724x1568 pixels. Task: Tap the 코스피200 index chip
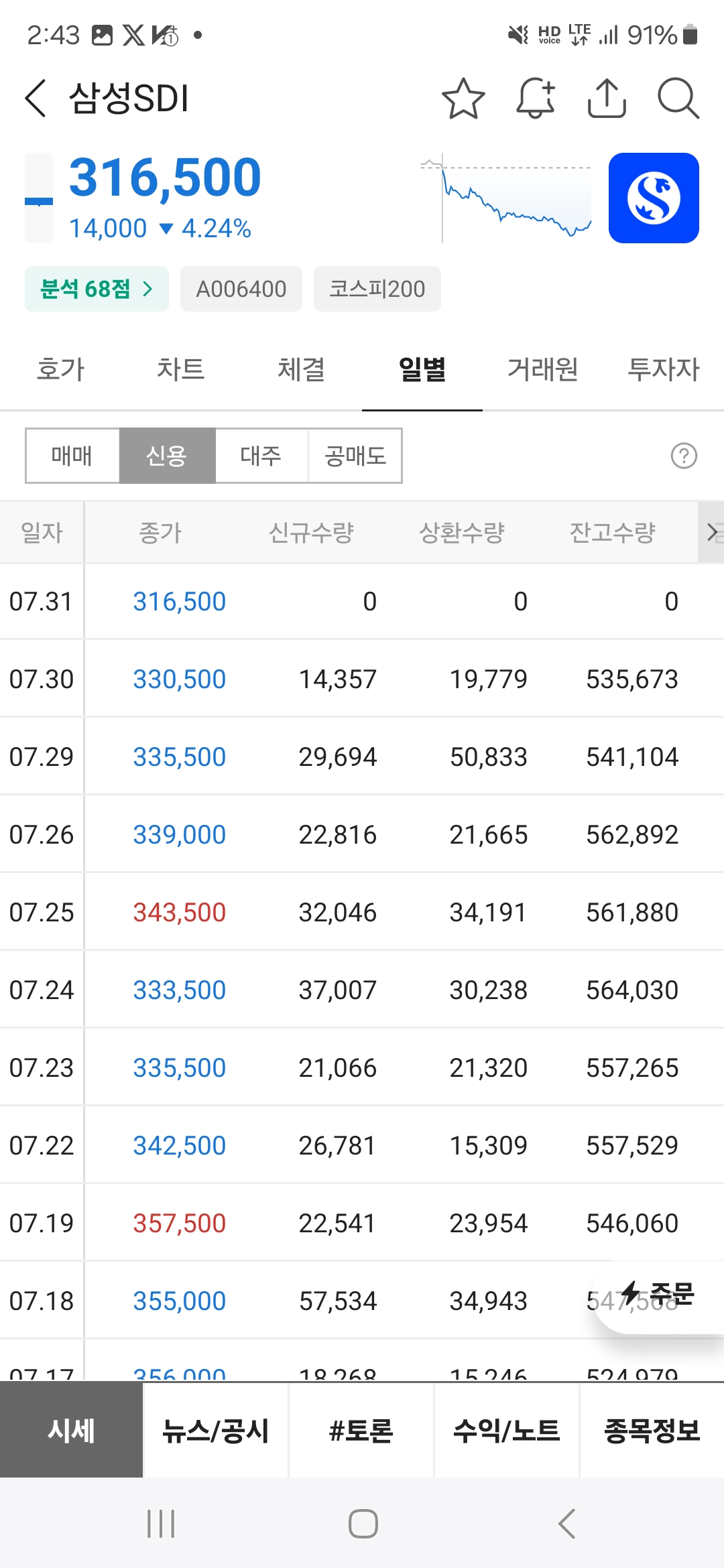377,289
